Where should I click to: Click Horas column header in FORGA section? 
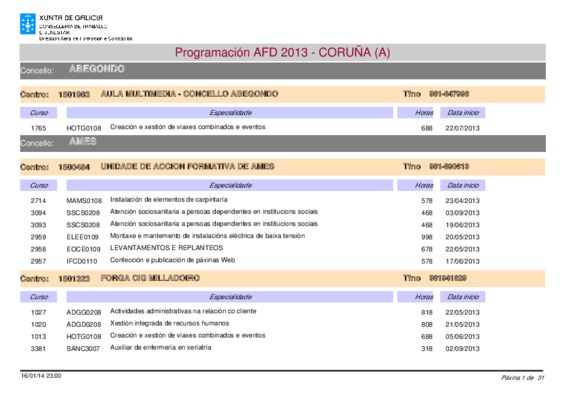click(x=415, y=297)
